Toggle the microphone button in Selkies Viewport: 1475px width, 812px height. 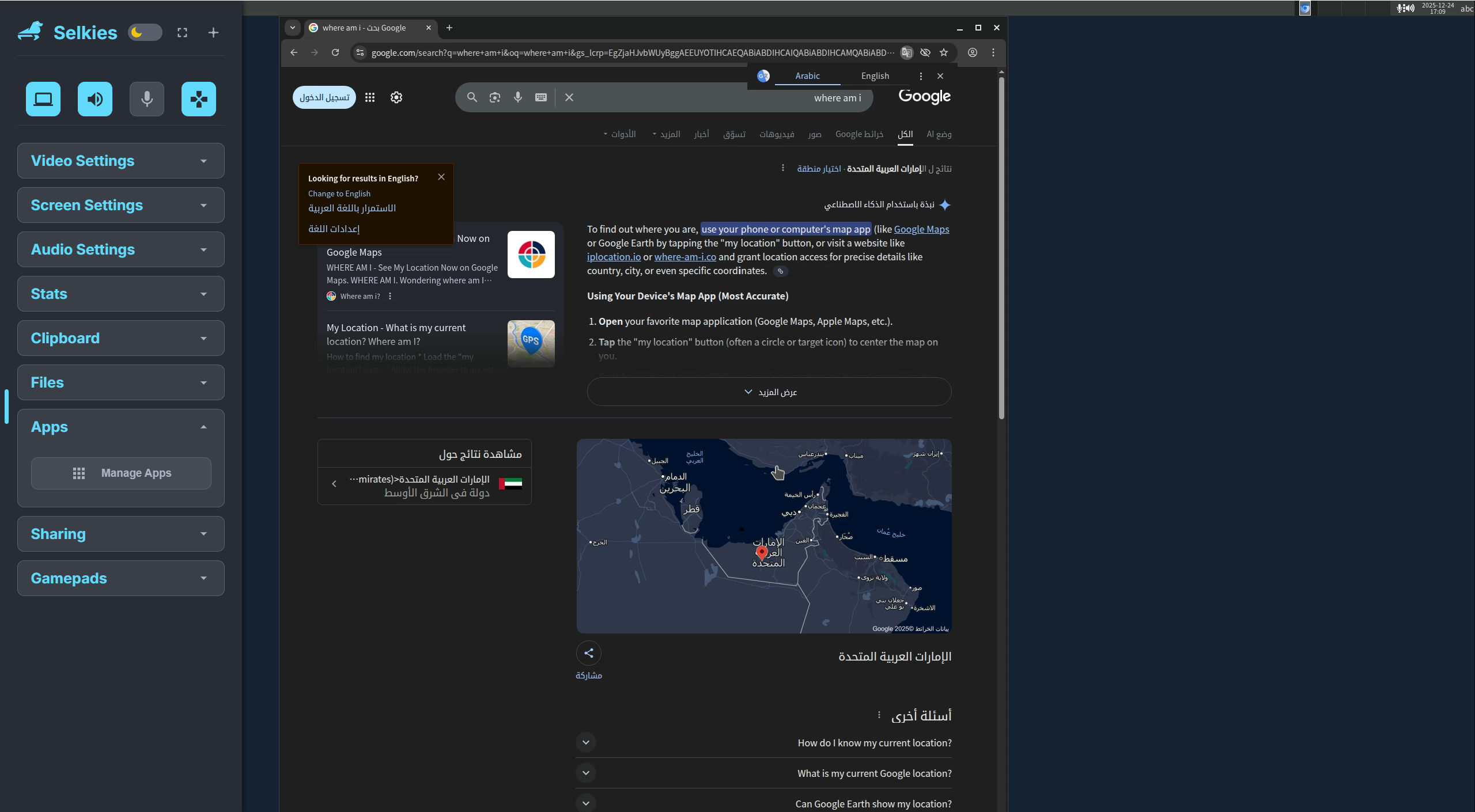click(147, 99)
